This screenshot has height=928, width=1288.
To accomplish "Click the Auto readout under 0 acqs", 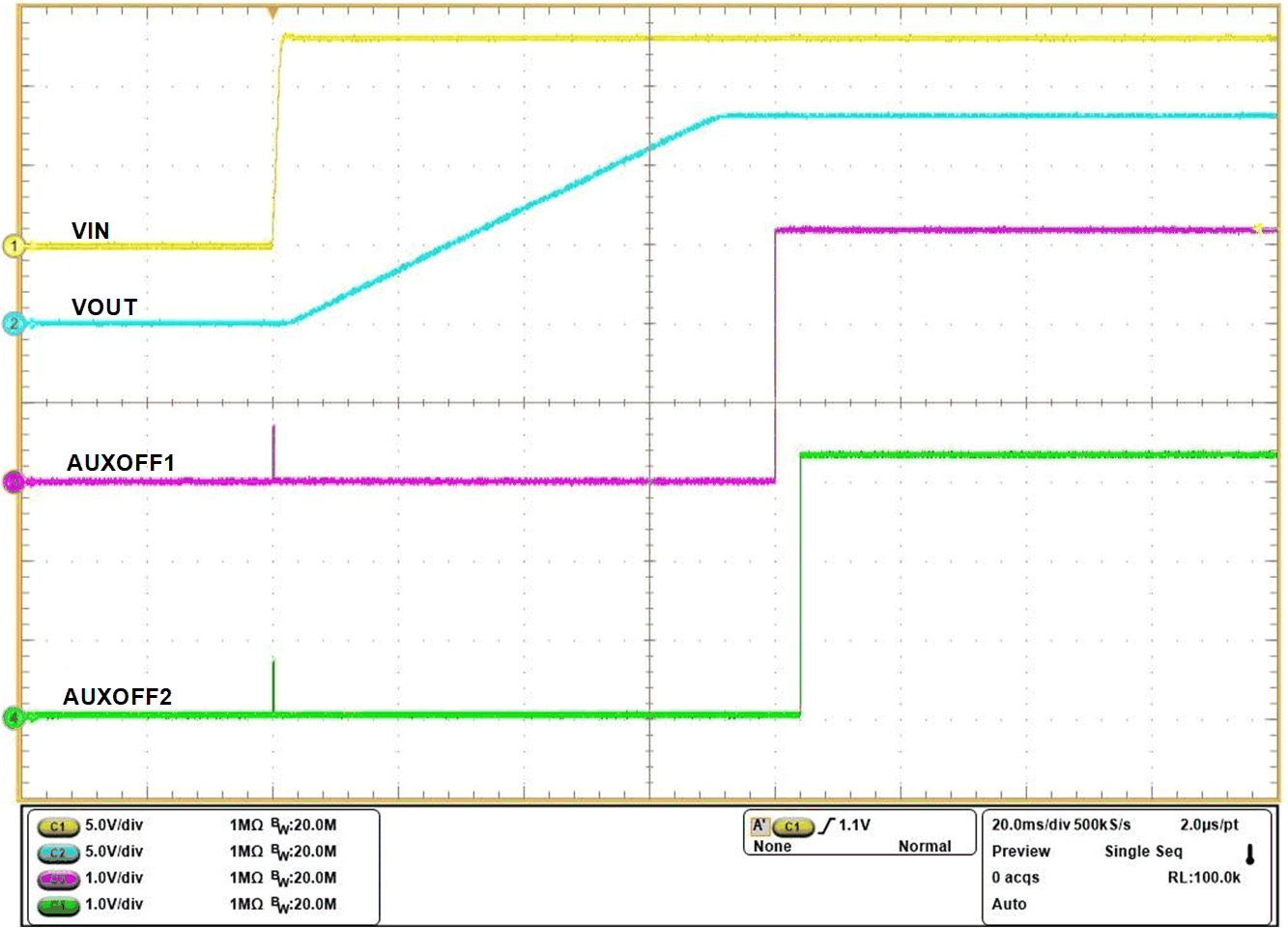I will pos(1009,905).
